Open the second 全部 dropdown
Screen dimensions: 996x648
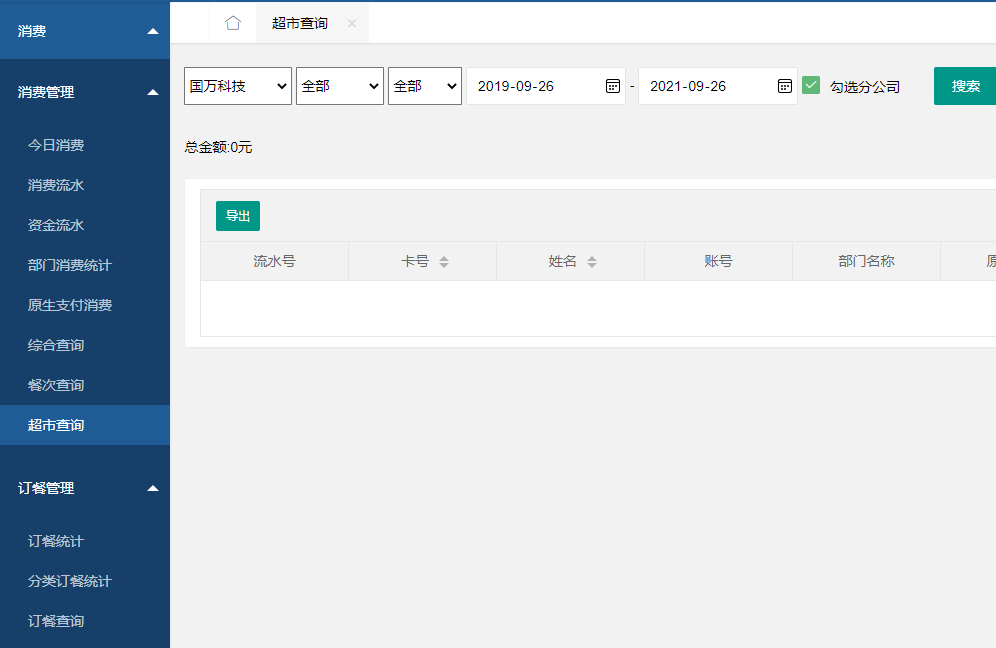coord(340,86)
